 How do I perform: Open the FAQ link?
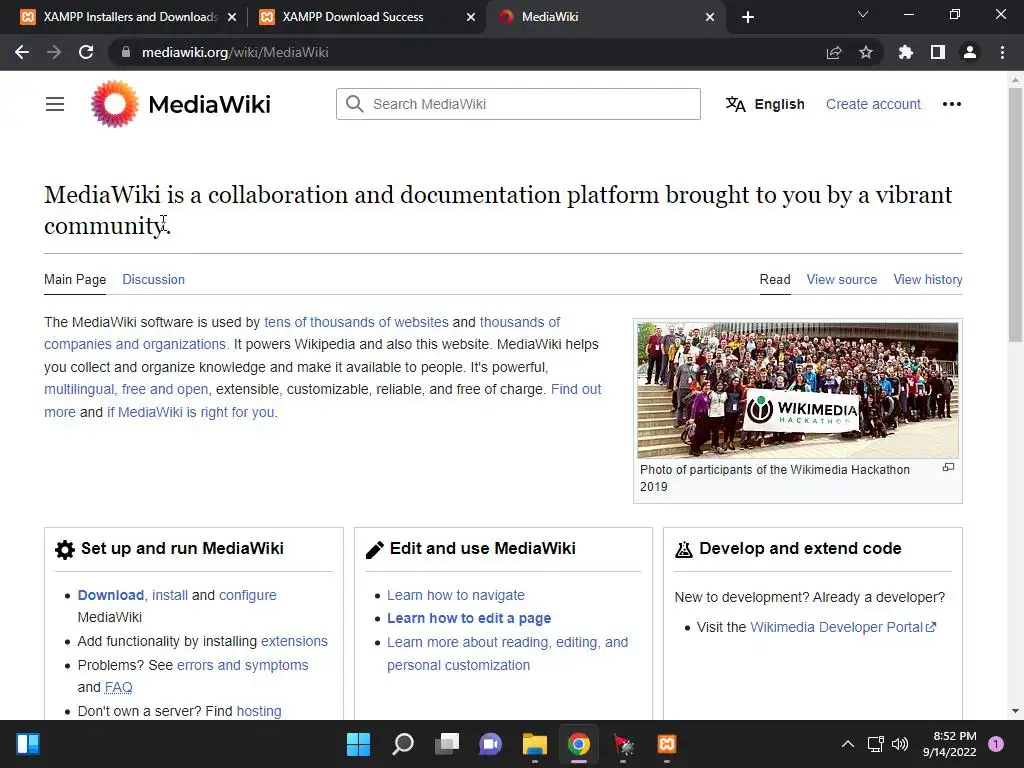[118, 687]
